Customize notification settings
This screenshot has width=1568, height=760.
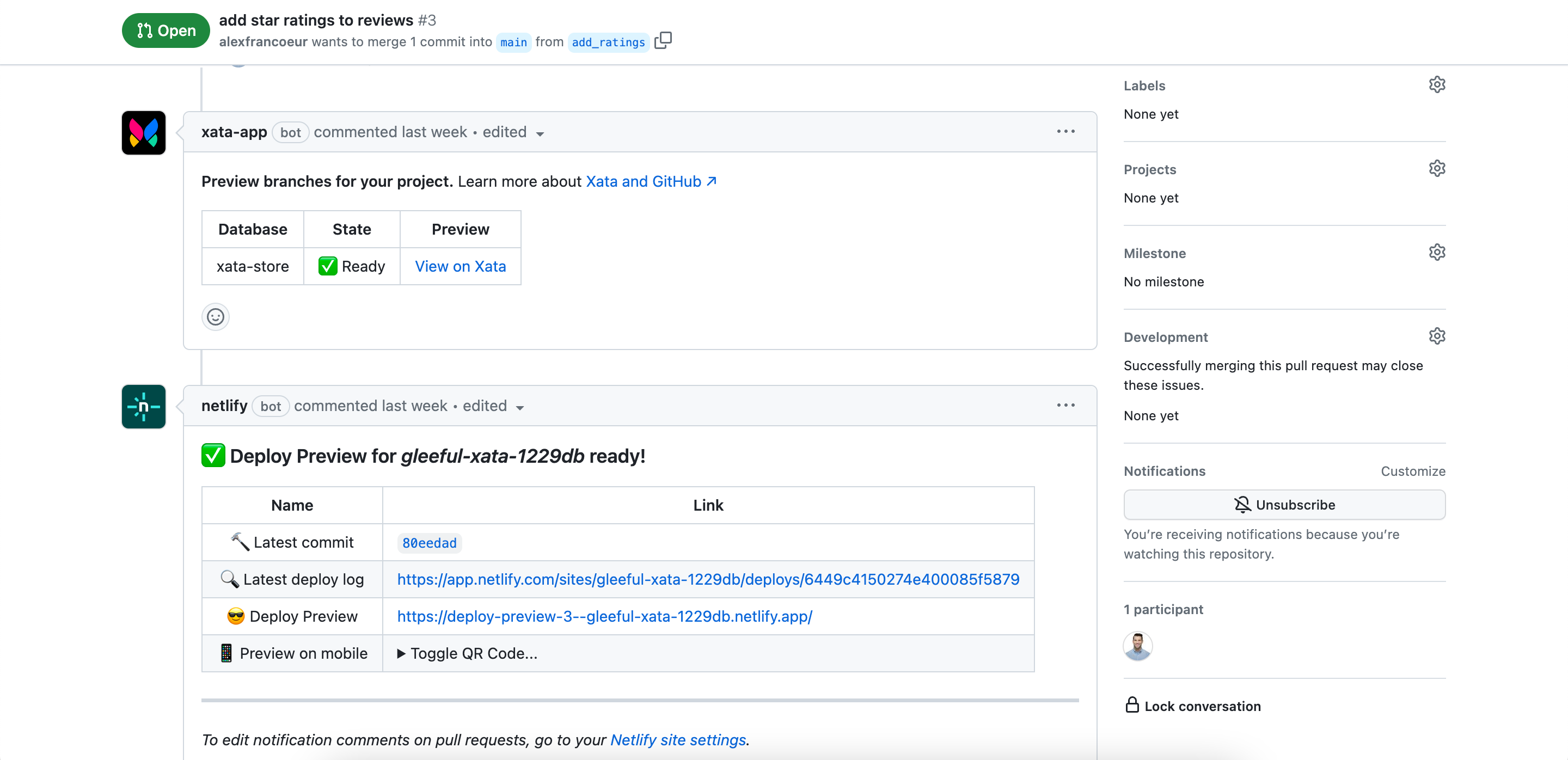click(1412, 471)
